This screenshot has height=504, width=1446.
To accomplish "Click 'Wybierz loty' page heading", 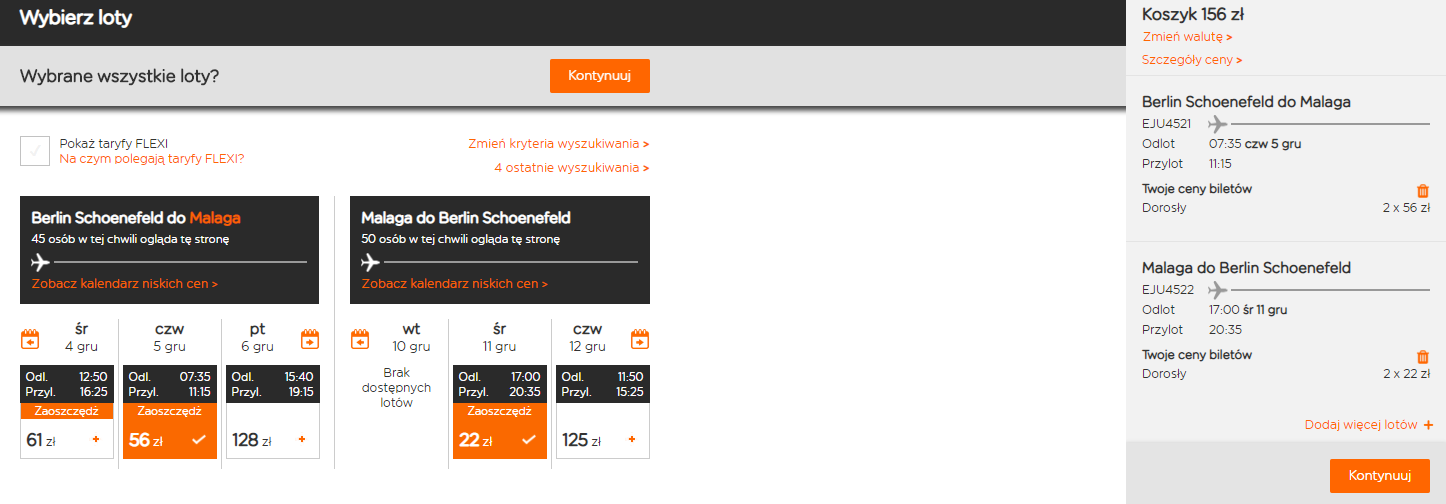I will (x=75, y=17).
